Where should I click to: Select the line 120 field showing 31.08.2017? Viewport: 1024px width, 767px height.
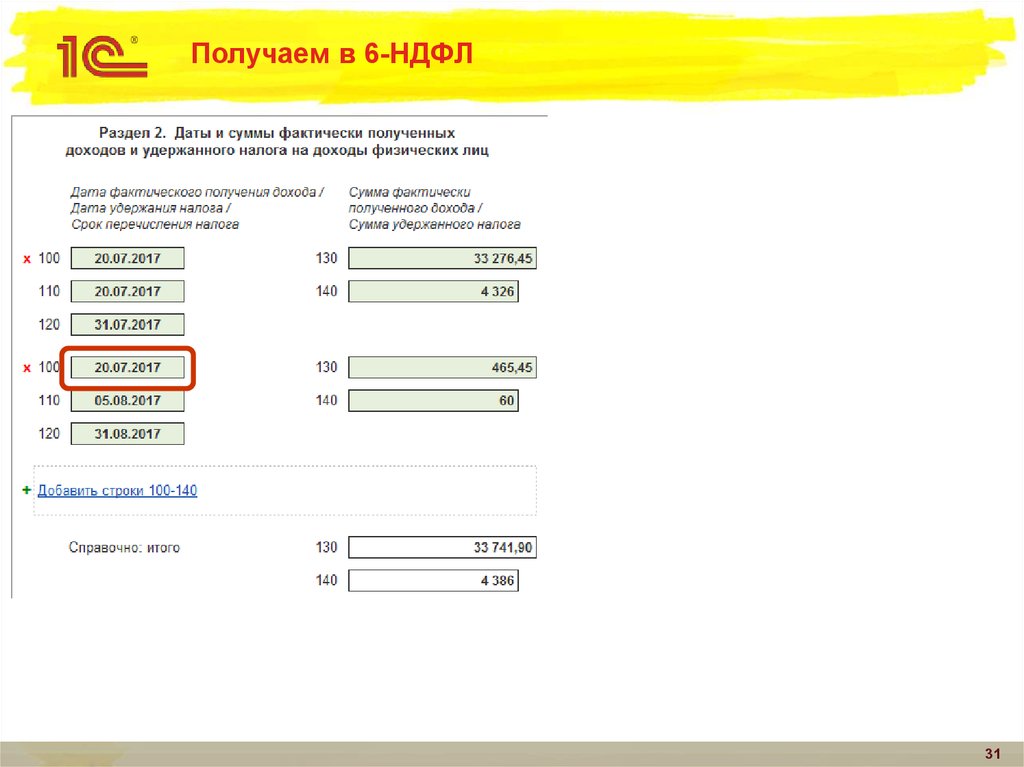coord(127,433)
